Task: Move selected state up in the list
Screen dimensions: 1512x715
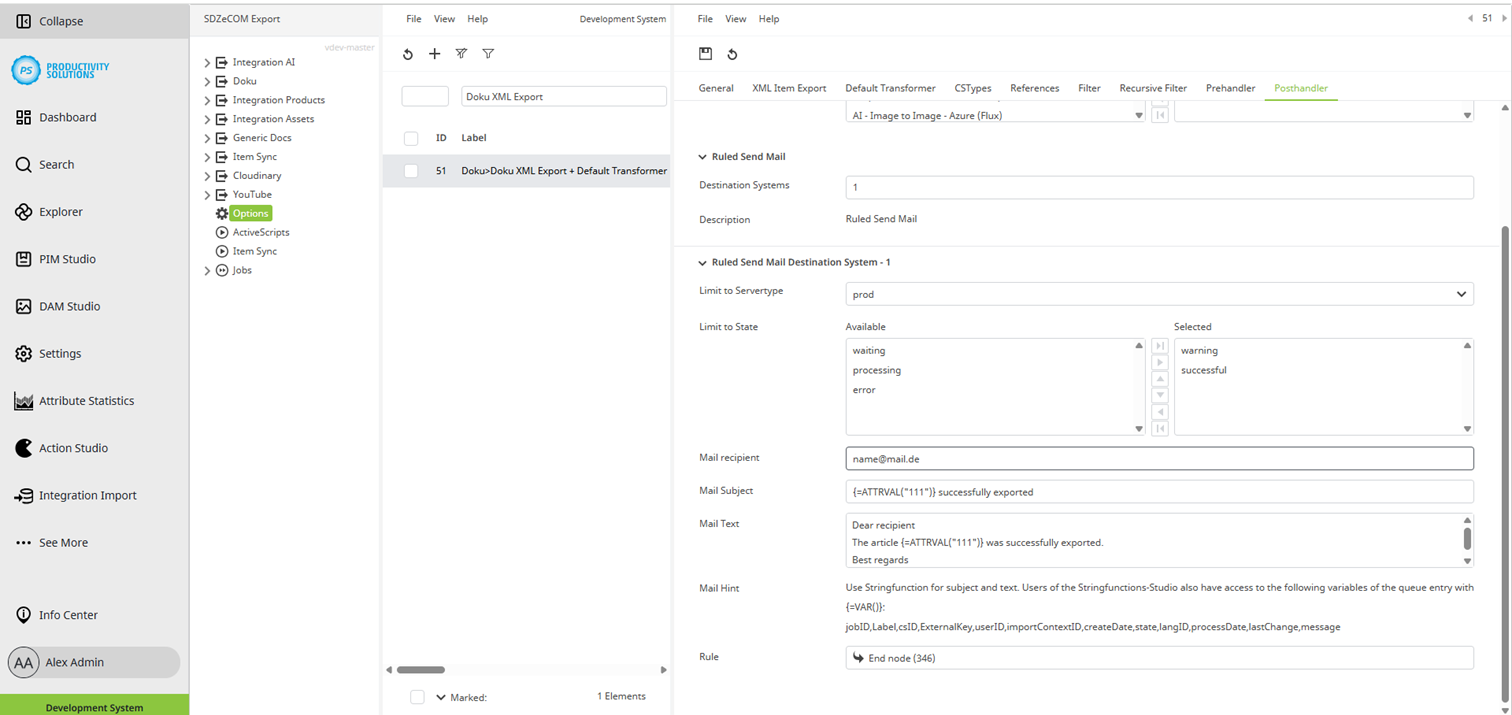Action: pos(1160,379)
